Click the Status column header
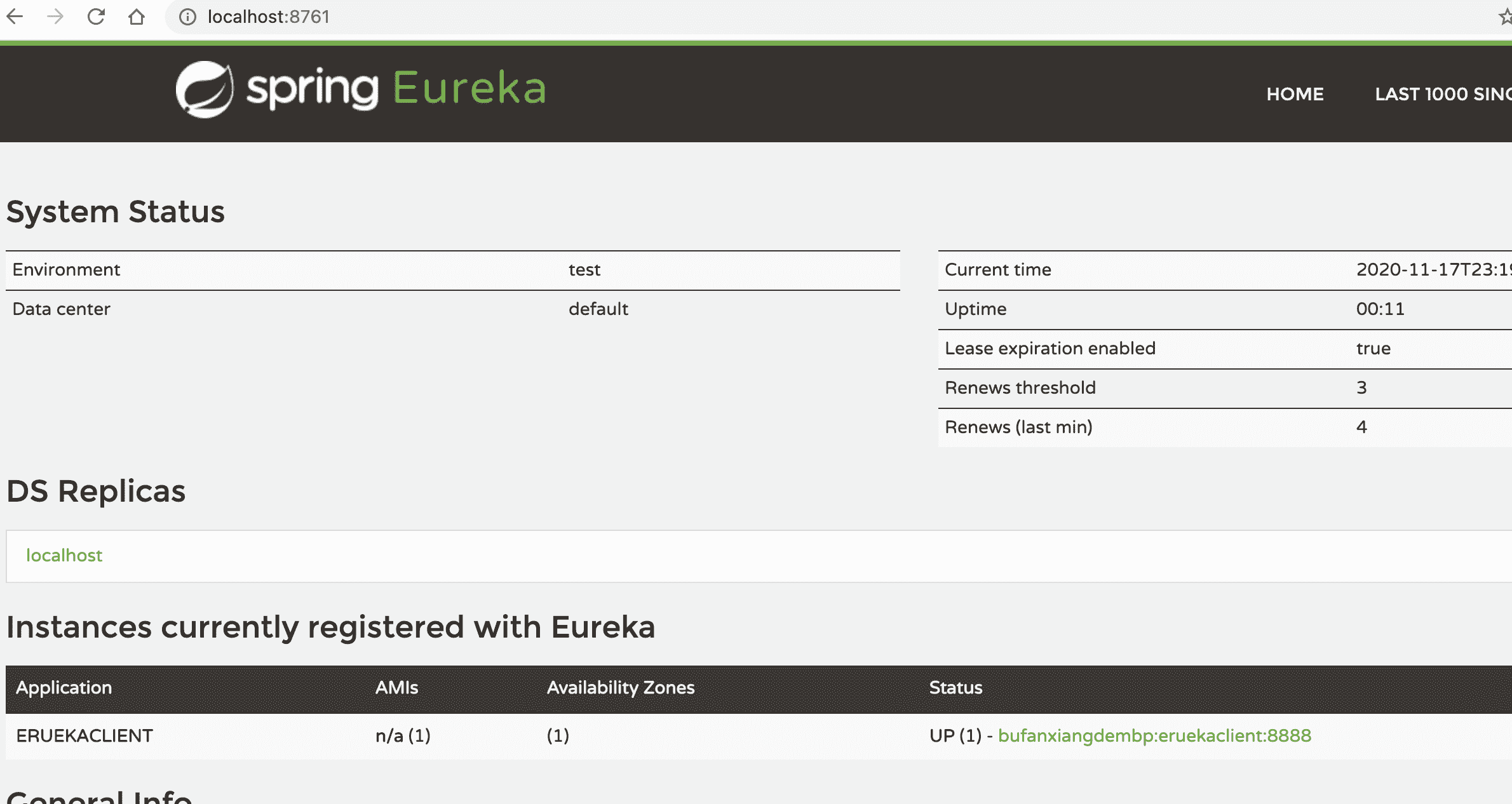This screenshot has height=804, width=1512. (x=955, y=688)
